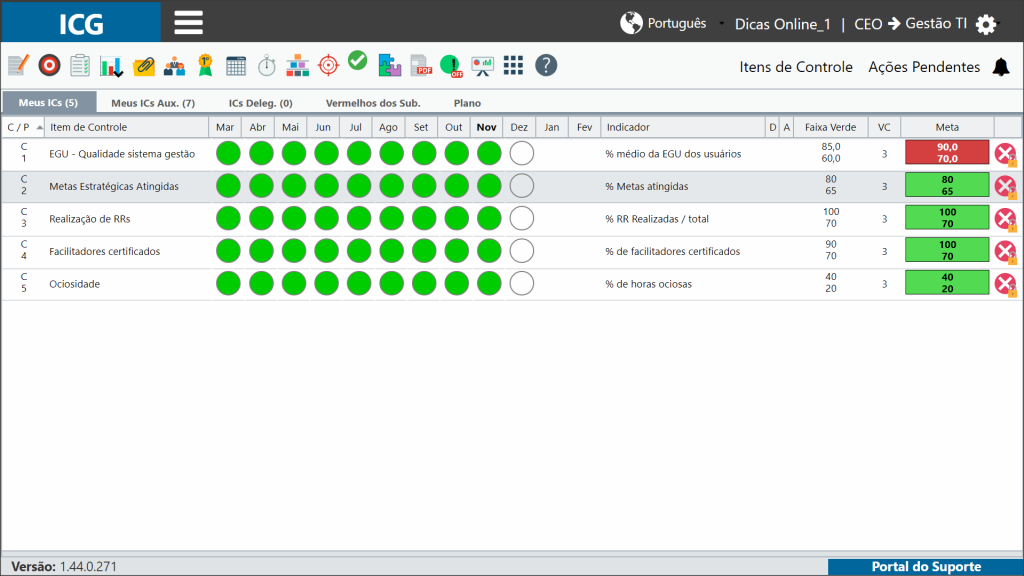The height and width of the screenshot is (576, 1024).
Task: Click the Faixa Verde column header
Action: (x=830, y=127)
